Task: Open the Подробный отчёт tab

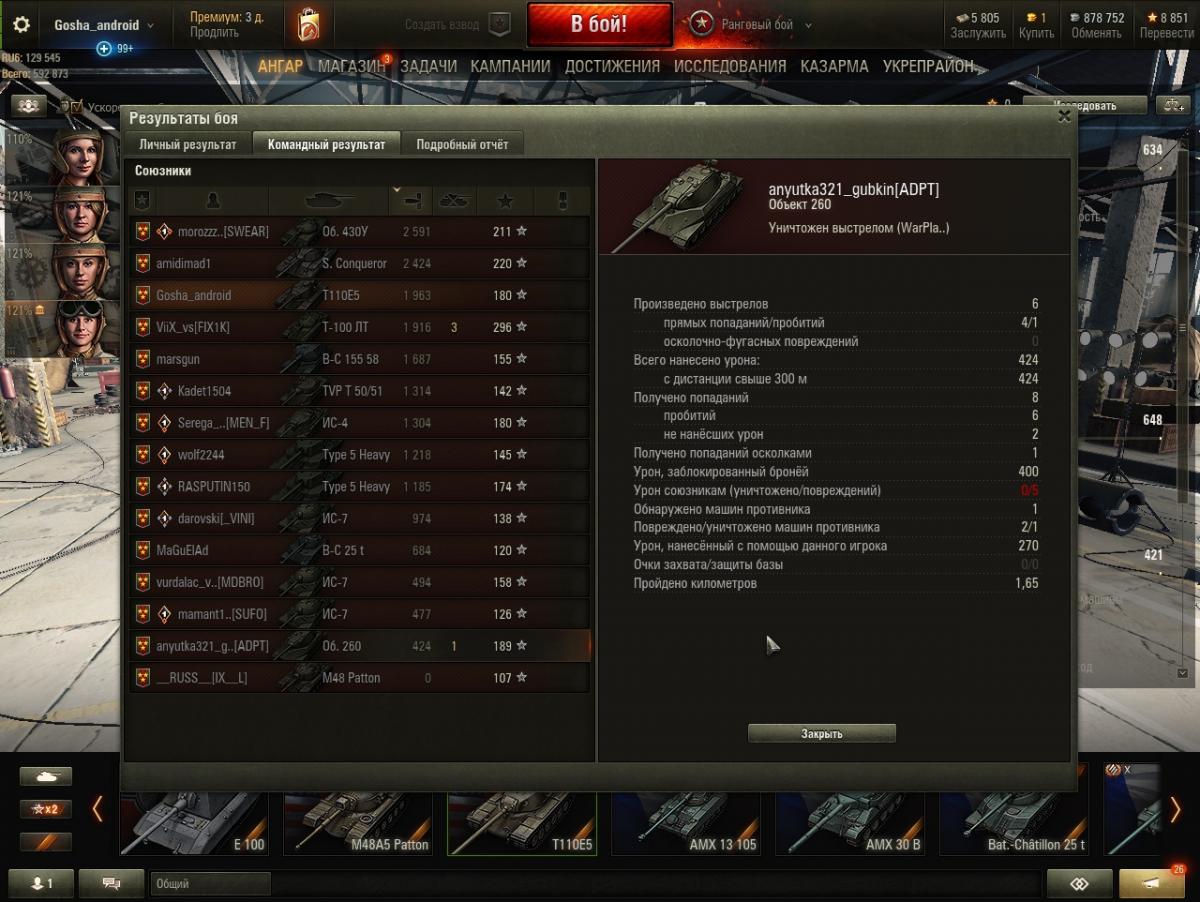Action: tap(462, 144)
